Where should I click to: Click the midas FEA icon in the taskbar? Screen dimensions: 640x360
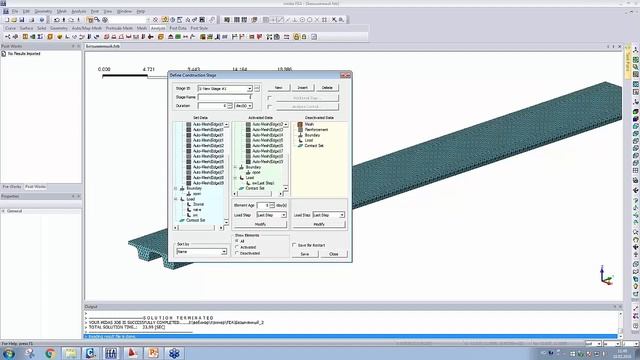pos(111,353)
